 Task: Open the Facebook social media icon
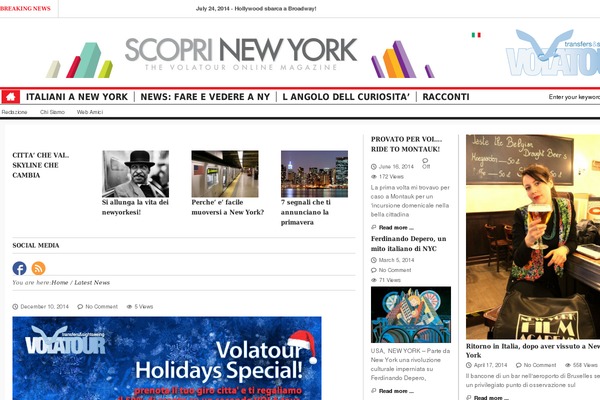tap(20, 268)
